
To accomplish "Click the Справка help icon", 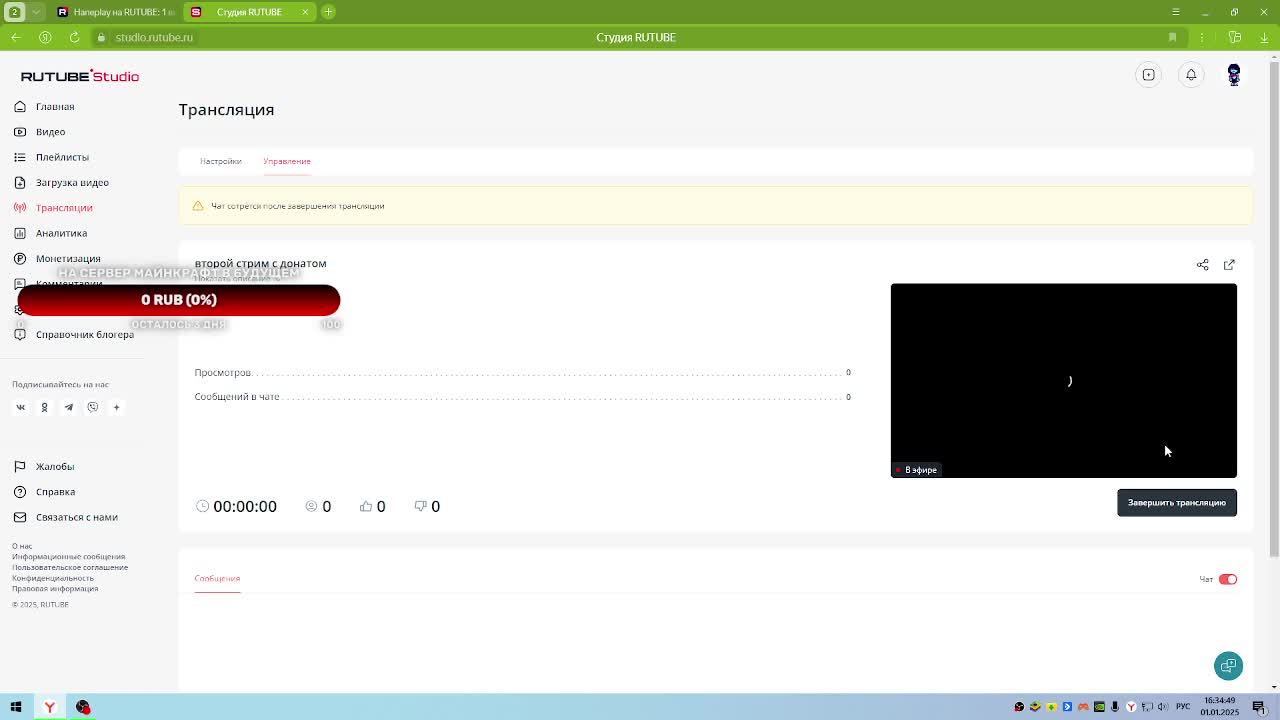I will coord(19,491).
